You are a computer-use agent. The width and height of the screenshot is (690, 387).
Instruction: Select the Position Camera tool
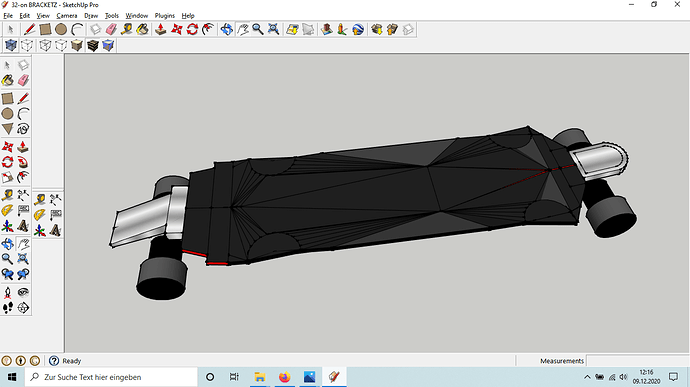(x=7, y=292)
